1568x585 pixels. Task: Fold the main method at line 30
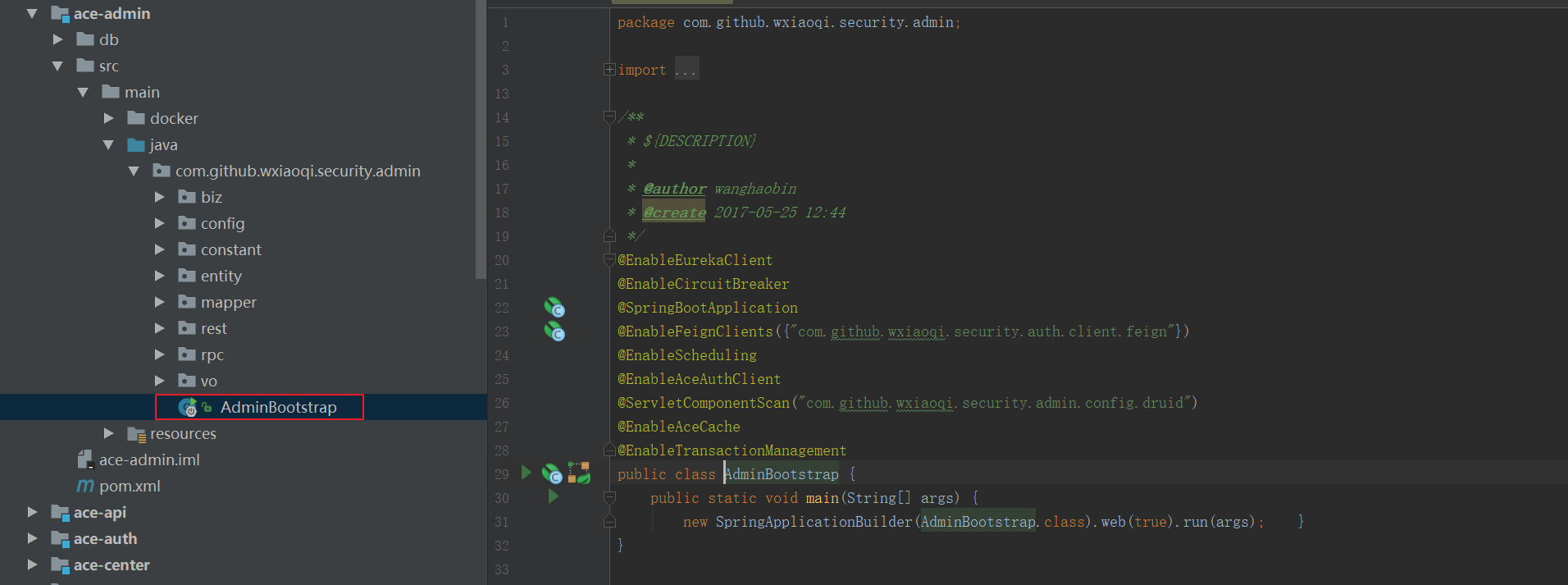coord(609,497)
